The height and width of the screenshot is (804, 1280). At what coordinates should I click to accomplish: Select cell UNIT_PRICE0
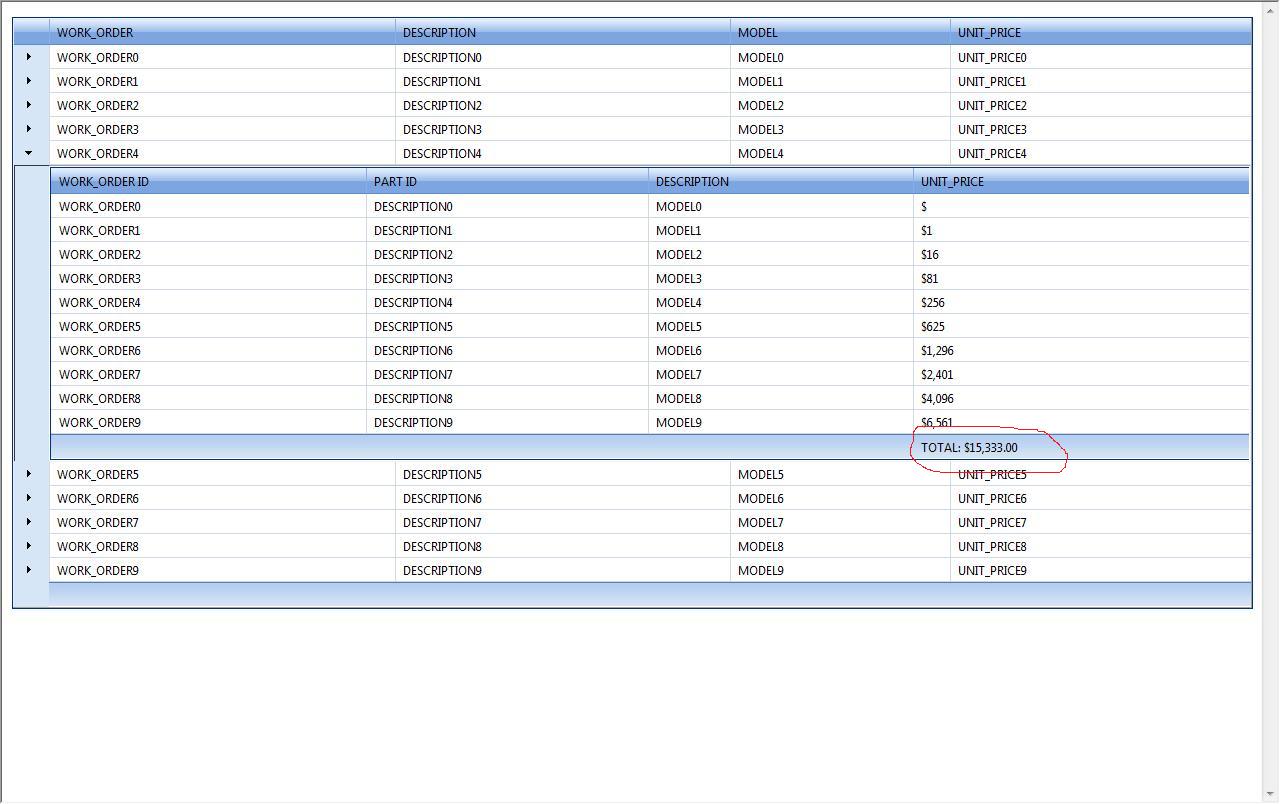1101,57
